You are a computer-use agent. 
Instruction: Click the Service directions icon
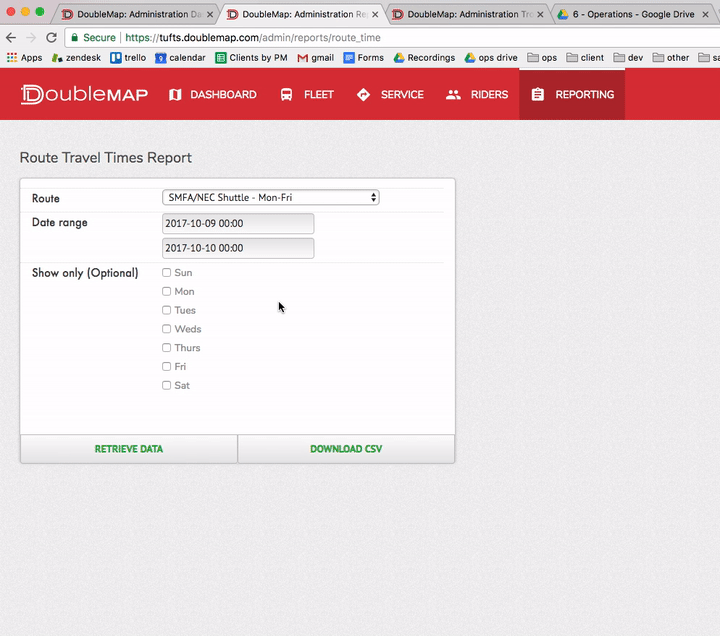[x=363, y=95]
